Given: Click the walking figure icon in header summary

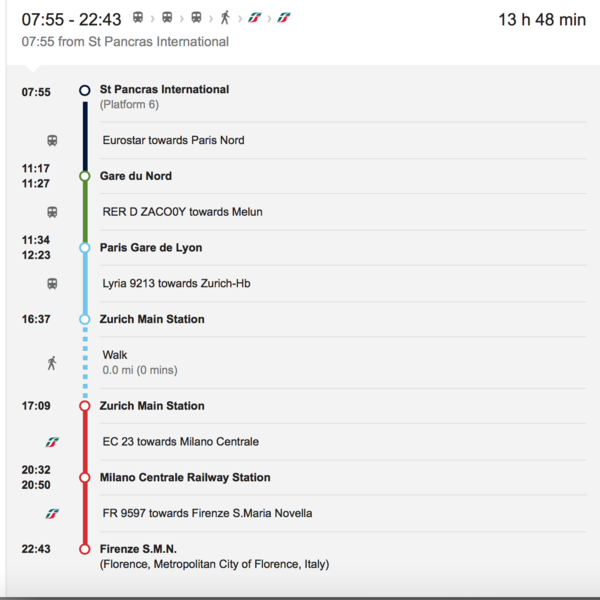Looking at the screenshot, I should (x=225, y=18).
